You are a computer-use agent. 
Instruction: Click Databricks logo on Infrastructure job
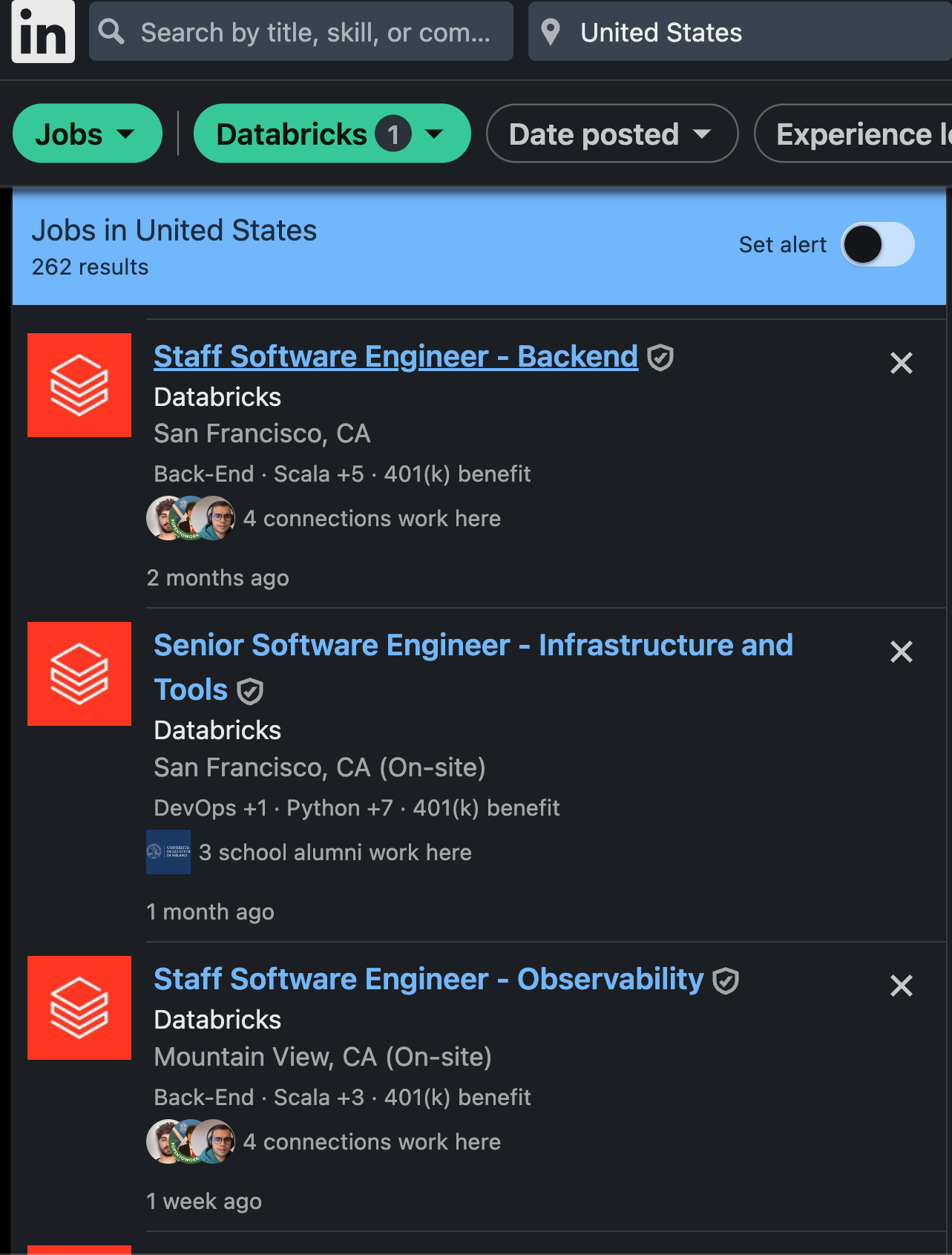click(x=79, y=674)
